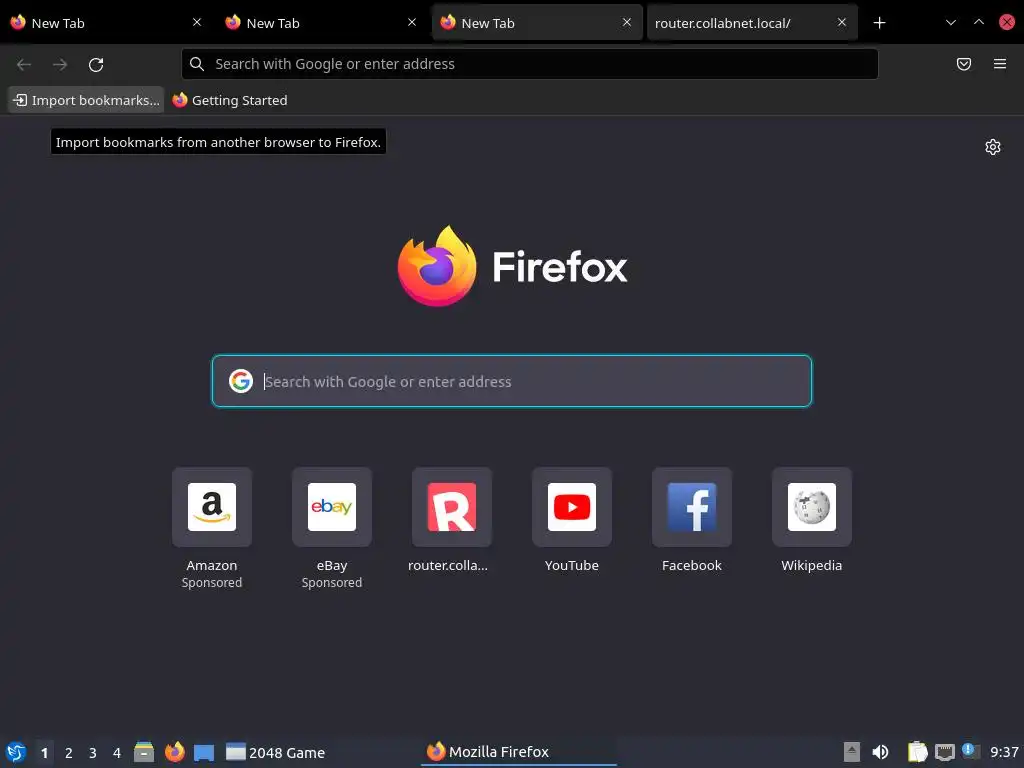The image size is (1024, 768).
Task: Click the taskbar clock showing 9:37
Action: click(x=1004, y=752)
